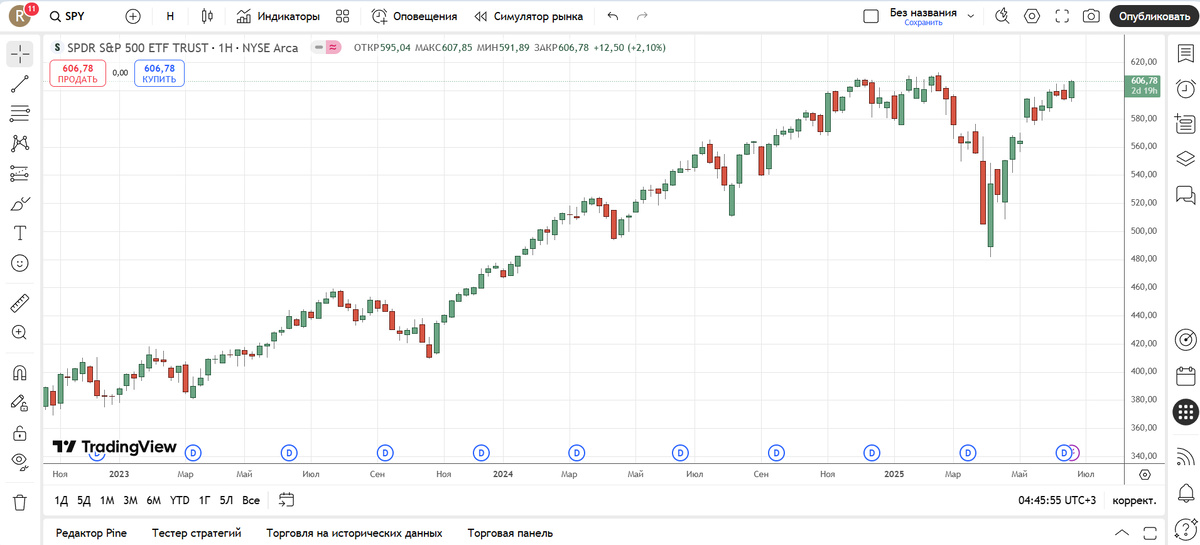Open the user profile avatar menu
This screenshot has height=545, width=1200.
click(x=21, y=16)
